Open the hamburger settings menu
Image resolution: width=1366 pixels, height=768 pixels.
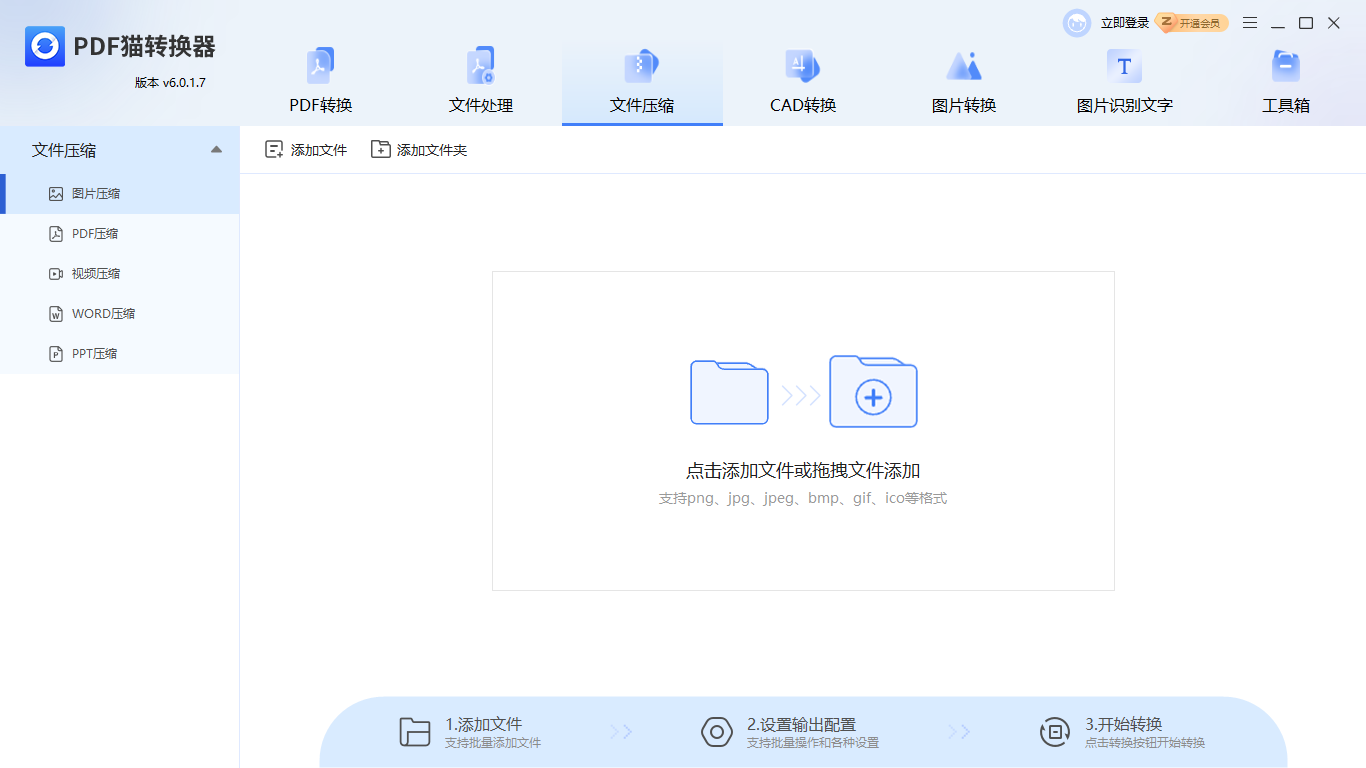(x=1249, y=22)
